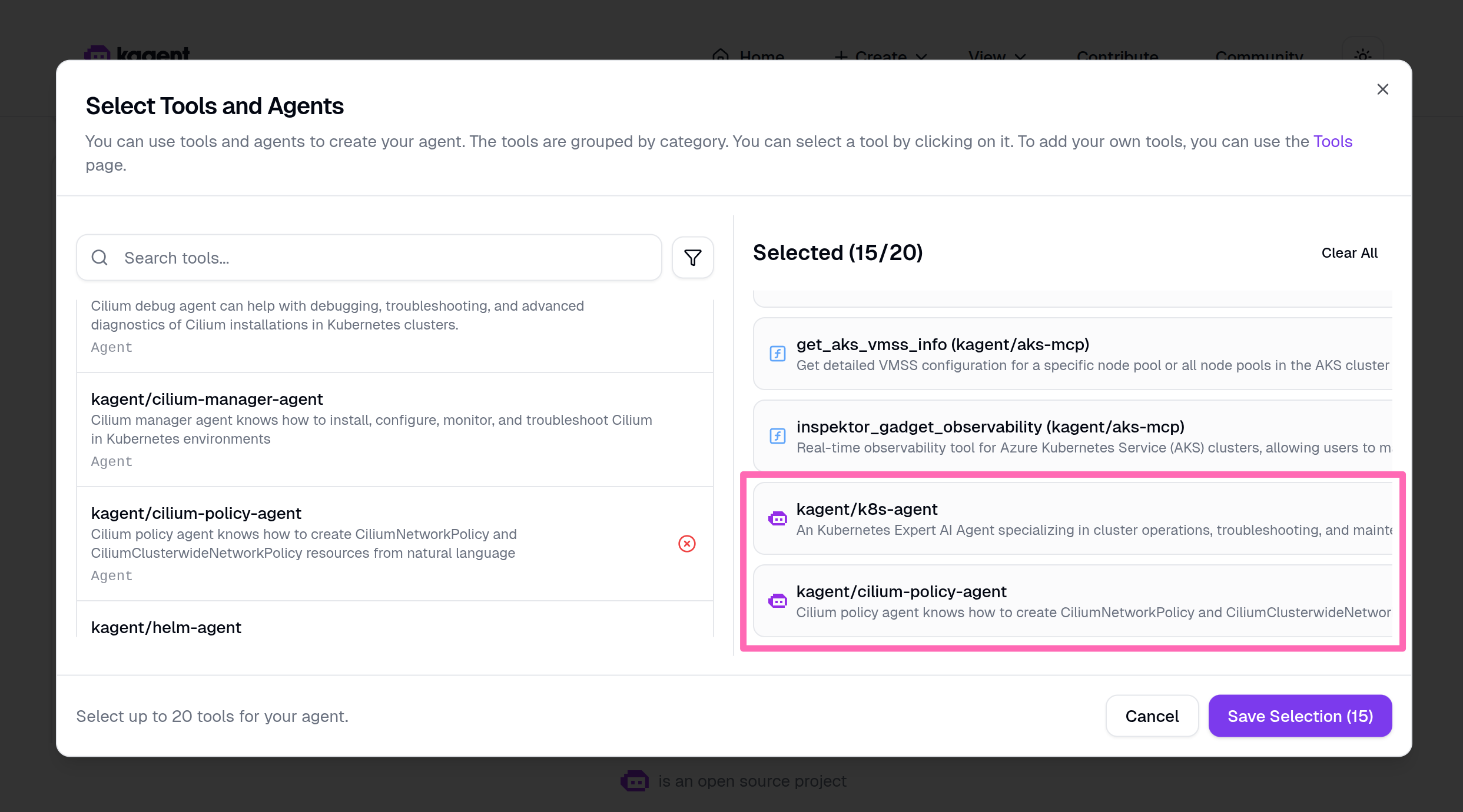
Task: Click the function icon on inspektor_gadget_observability
Action: 777,435
